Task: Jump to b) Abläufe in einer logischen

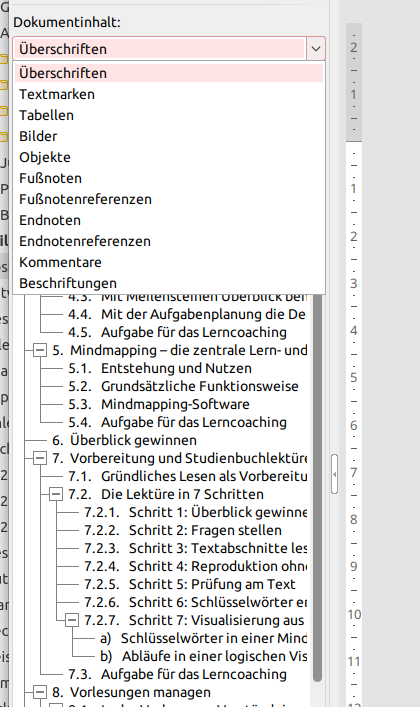Action: click(203, 656)
